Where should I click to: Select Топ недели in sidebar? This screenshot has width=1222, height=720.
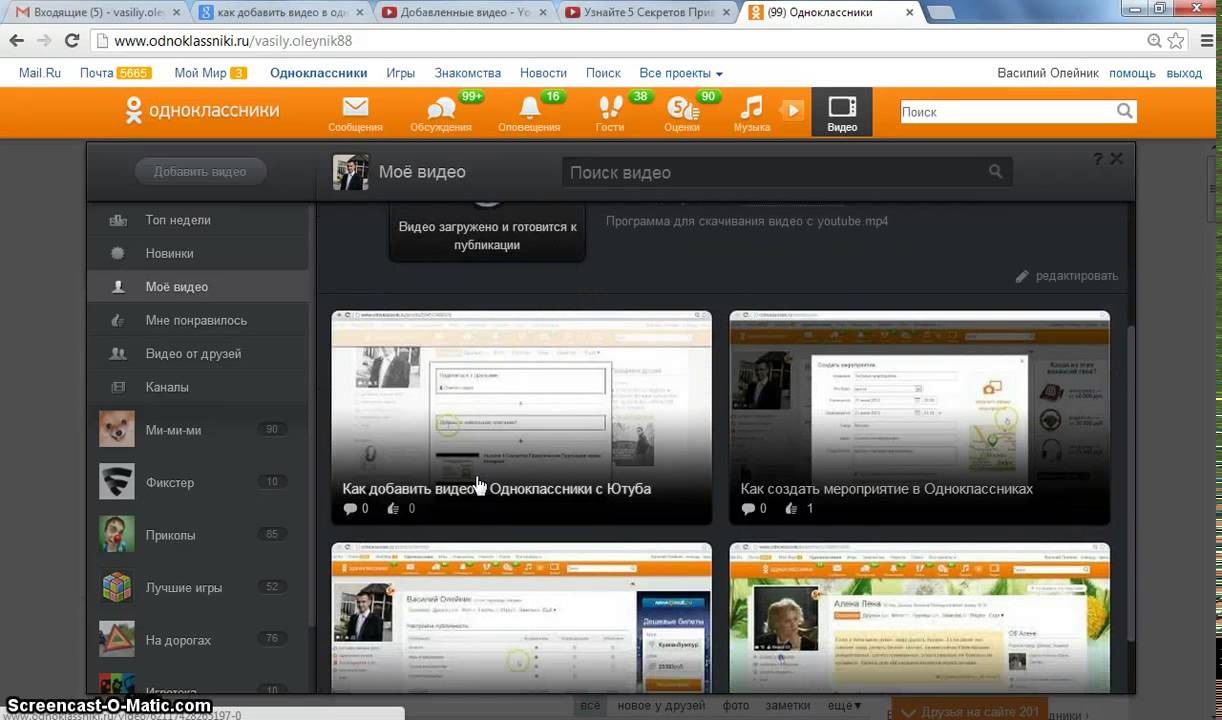178,220
